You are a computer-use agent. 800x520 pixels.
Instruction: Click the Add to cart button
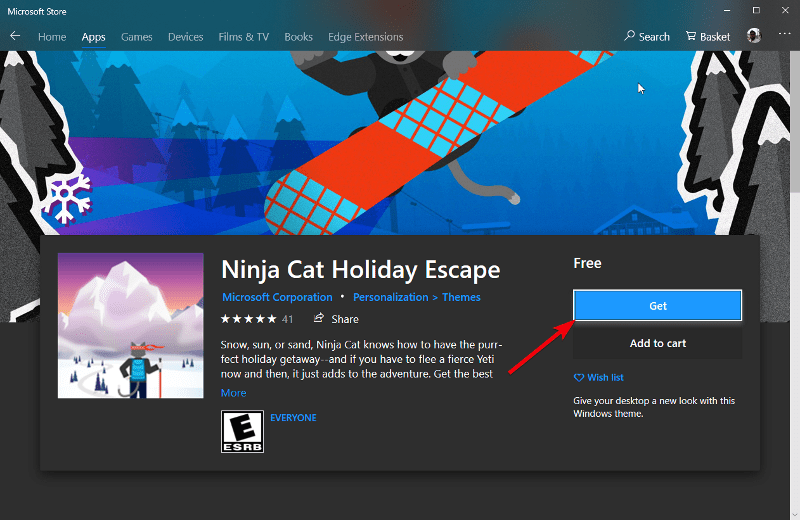pos(657,343)
